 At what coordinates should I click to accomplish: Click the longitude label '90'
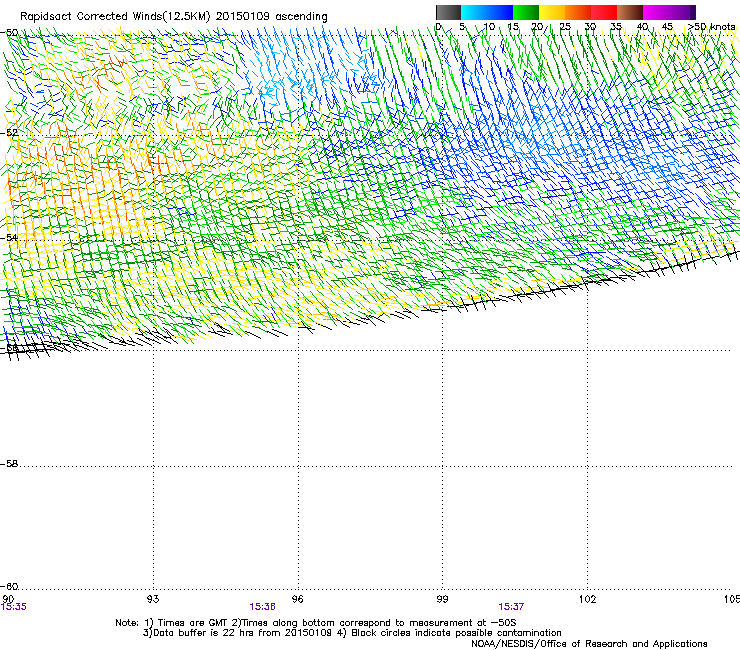pyautogui.click(x=8, y=599)
